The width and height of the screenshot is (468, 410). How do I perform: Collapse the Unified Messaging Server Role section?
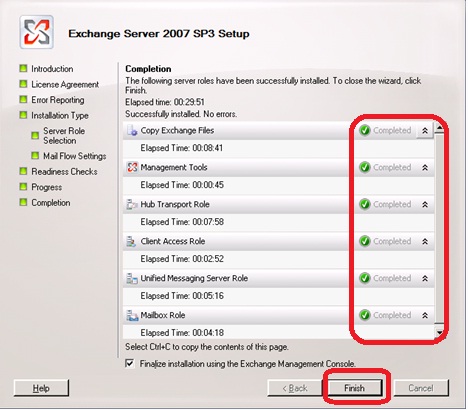[x=425, y=278]
